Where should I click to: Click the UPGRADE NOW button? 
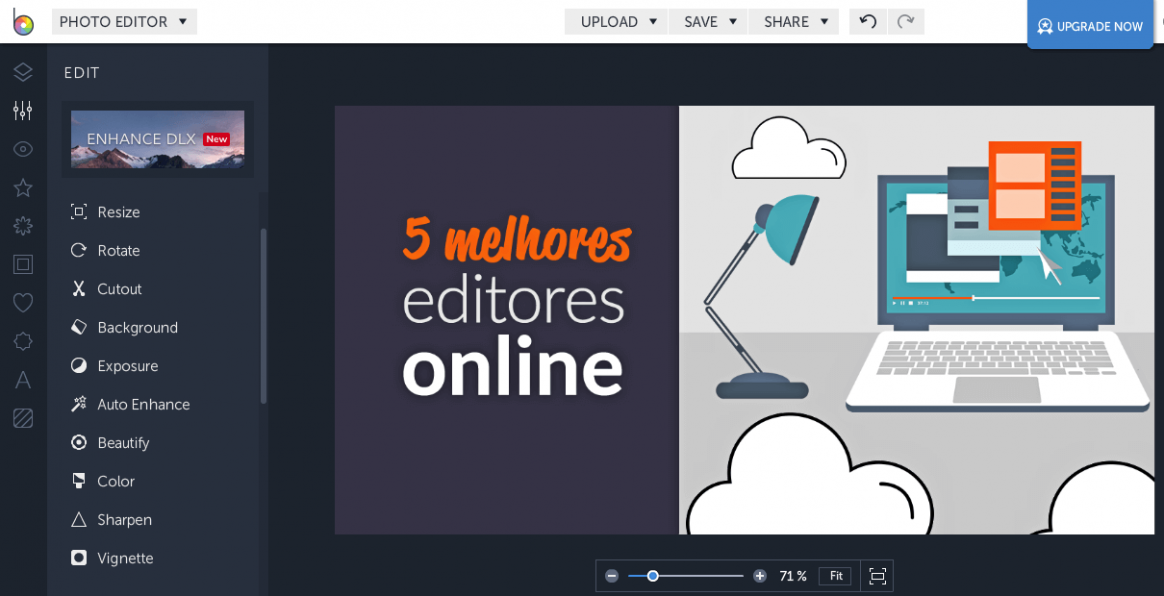1089,26
